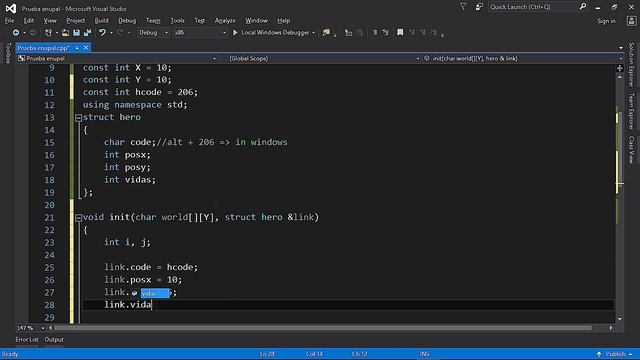This screenshot has width=640, height=360.
Task: Open the View menu
Action: click(x=50, y=20)
